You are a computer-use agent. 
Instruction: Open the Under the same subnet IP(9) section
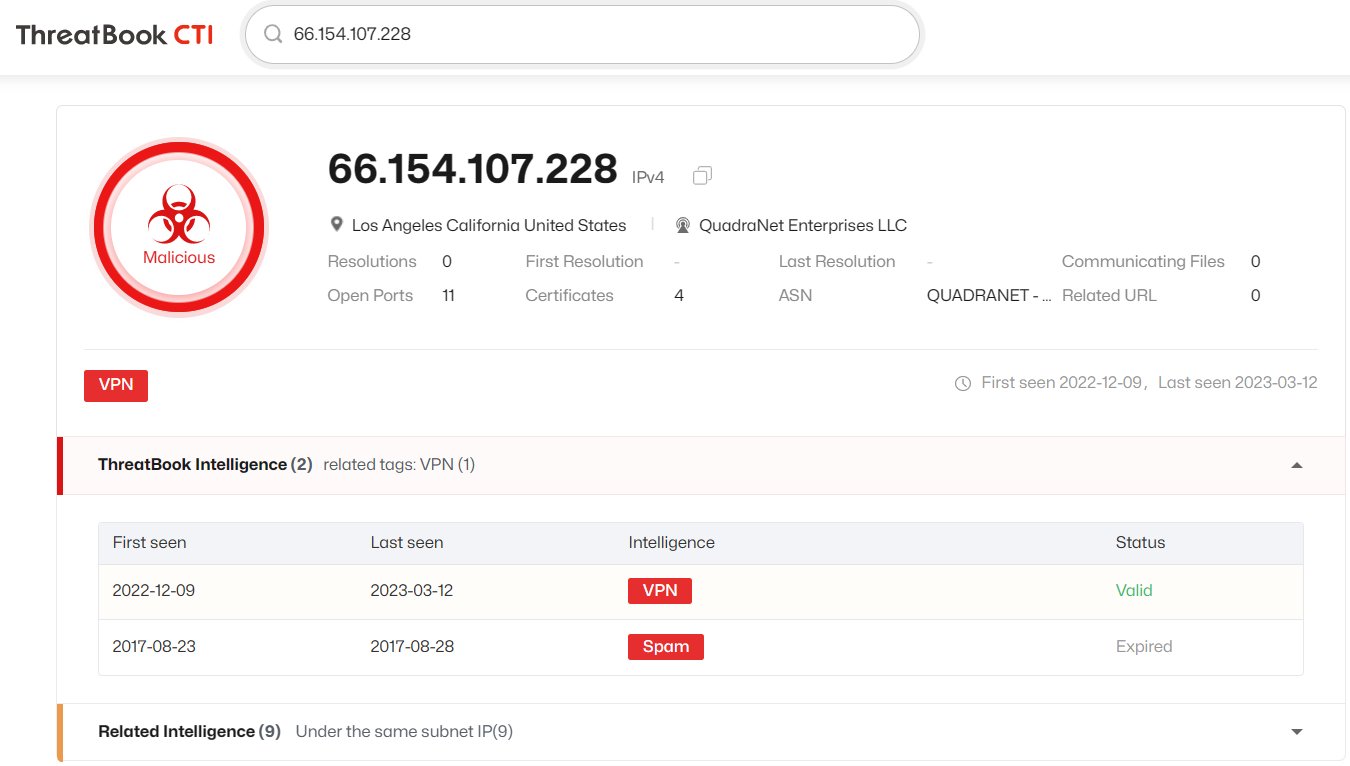[x=404, y=731]
